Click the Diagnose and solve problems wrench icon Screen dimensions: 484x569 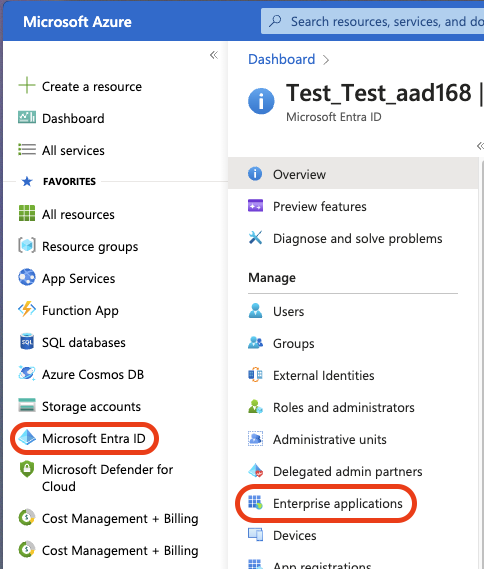tap(255, 238)
